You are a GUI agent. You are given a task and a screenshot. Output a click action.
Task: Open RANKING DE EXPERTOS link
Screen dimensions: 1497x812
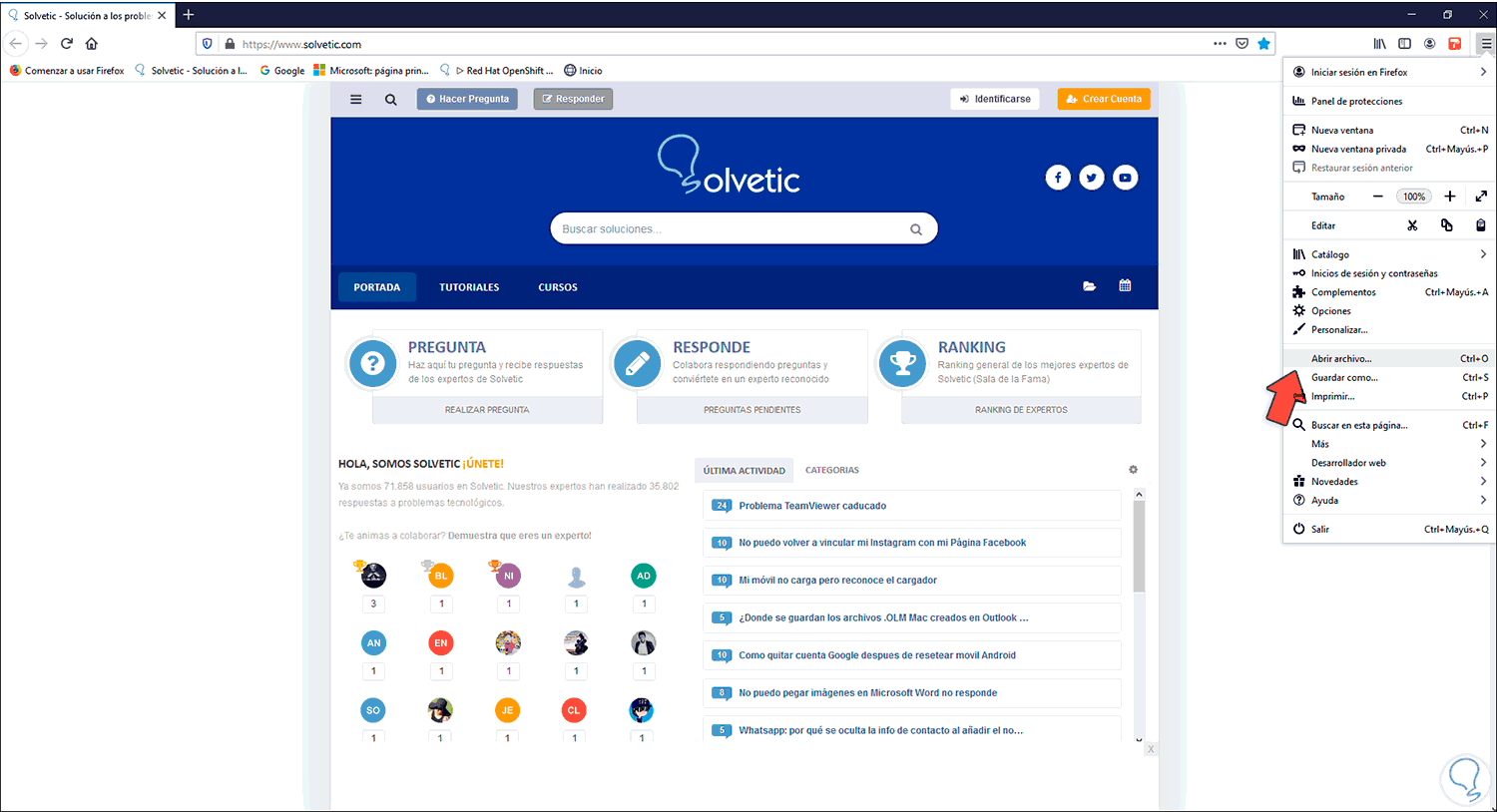(1021, 410)
